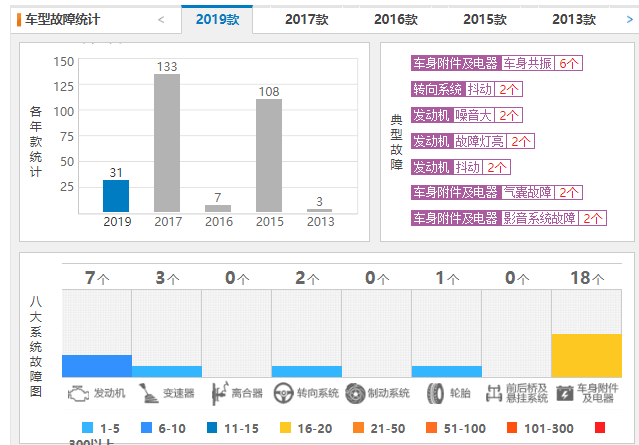Select the 2019款 tab
The width and height of the screenshot is (639, 445).
[217, 19]
